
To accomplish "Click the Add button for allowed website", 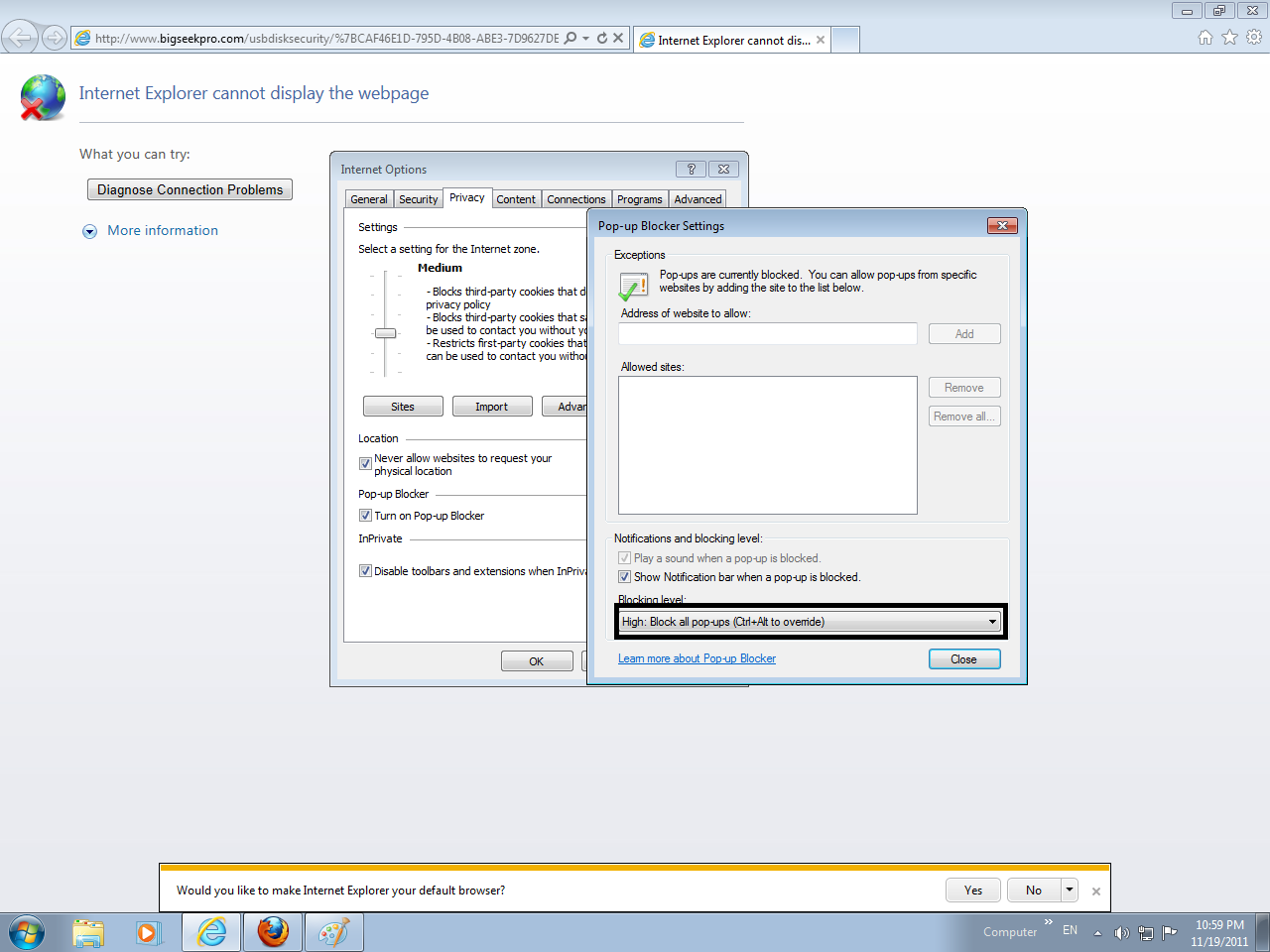I will (964, 334).
